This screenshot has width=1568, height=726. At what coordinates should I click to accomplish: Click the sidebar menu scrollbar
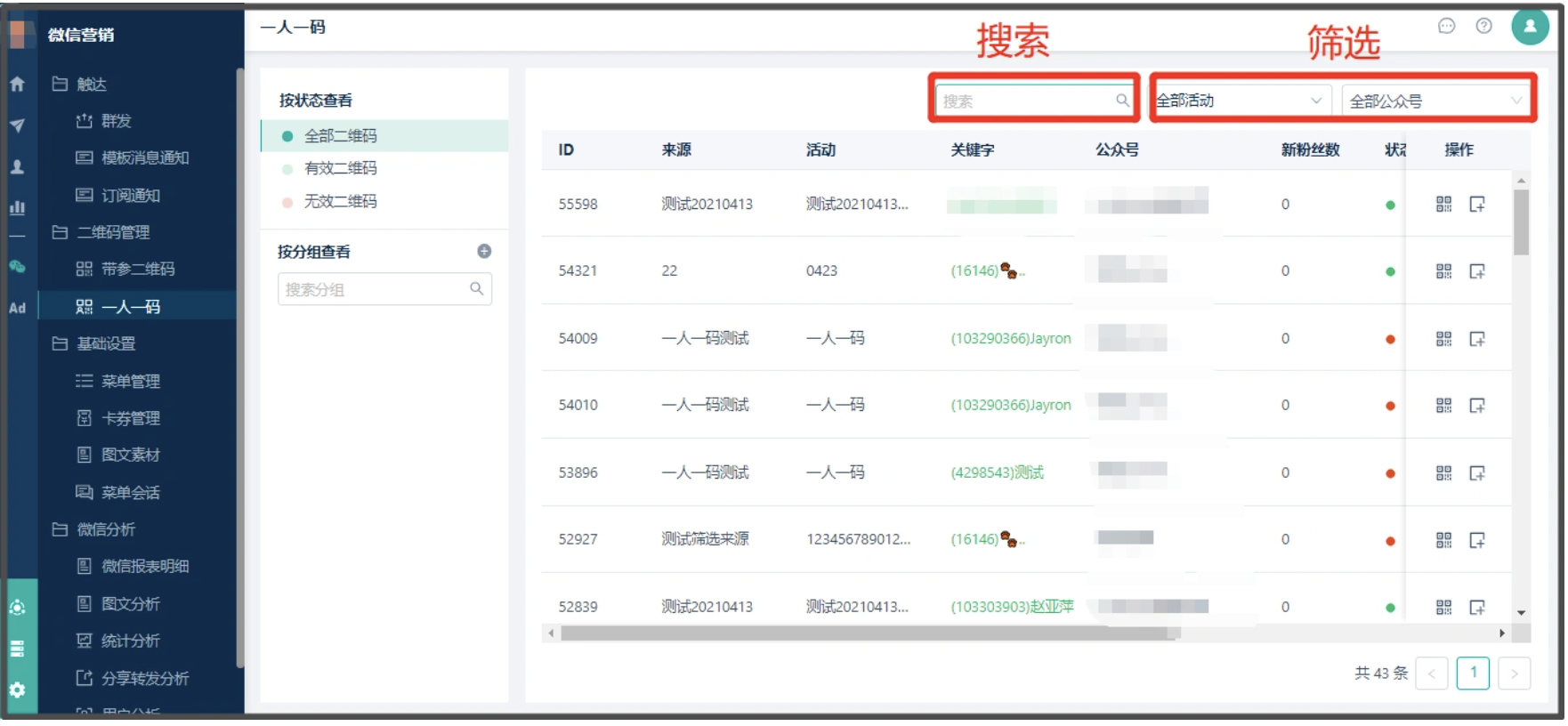239,367
